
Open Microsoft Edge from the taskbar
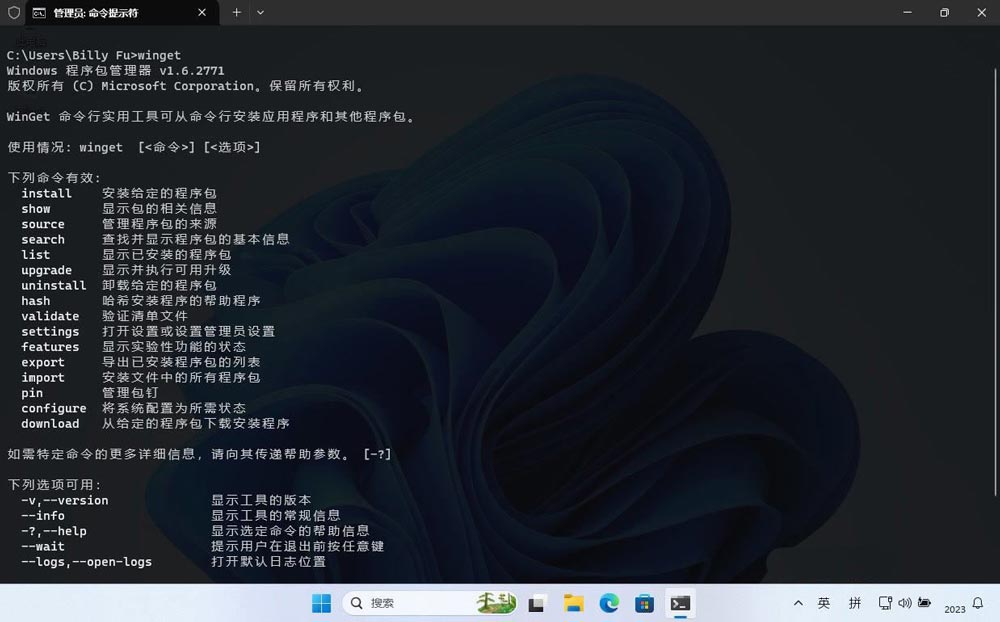tap(609, 603)
